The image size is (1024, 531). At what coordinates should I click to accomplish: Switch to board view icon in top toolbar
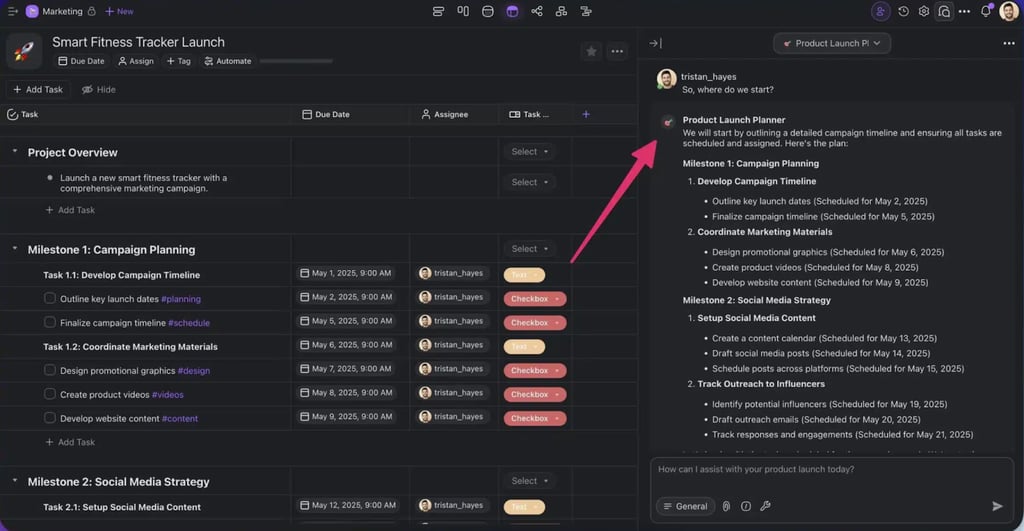click(463, 11)
